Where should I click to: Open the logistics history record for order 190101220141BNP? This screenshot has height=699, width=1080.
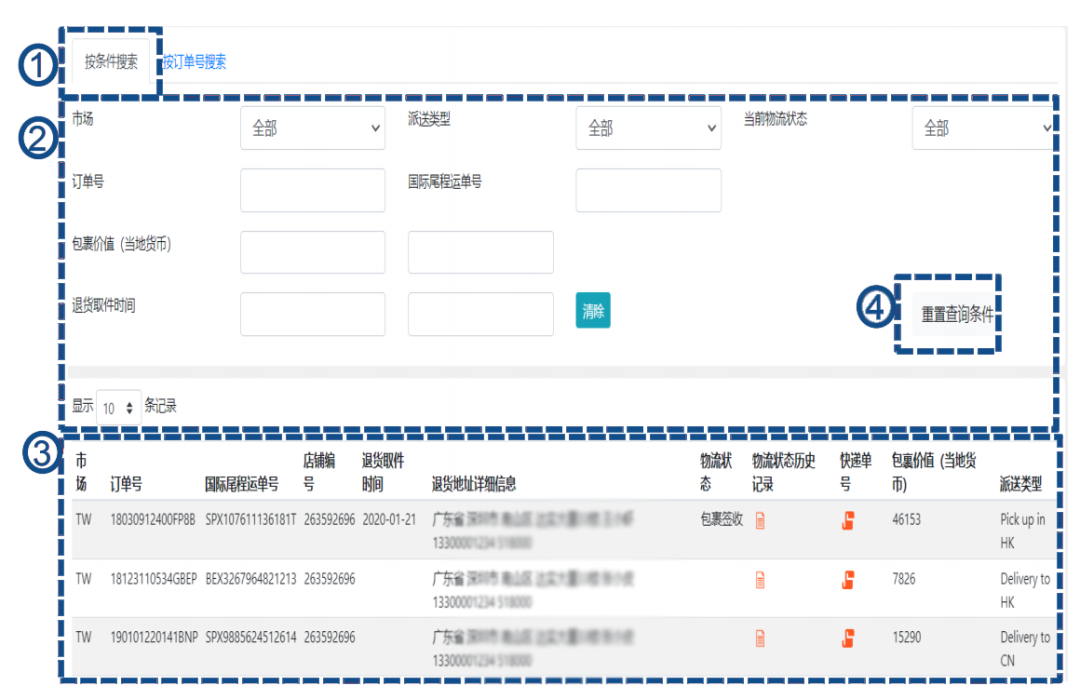[x=759, y=637]
